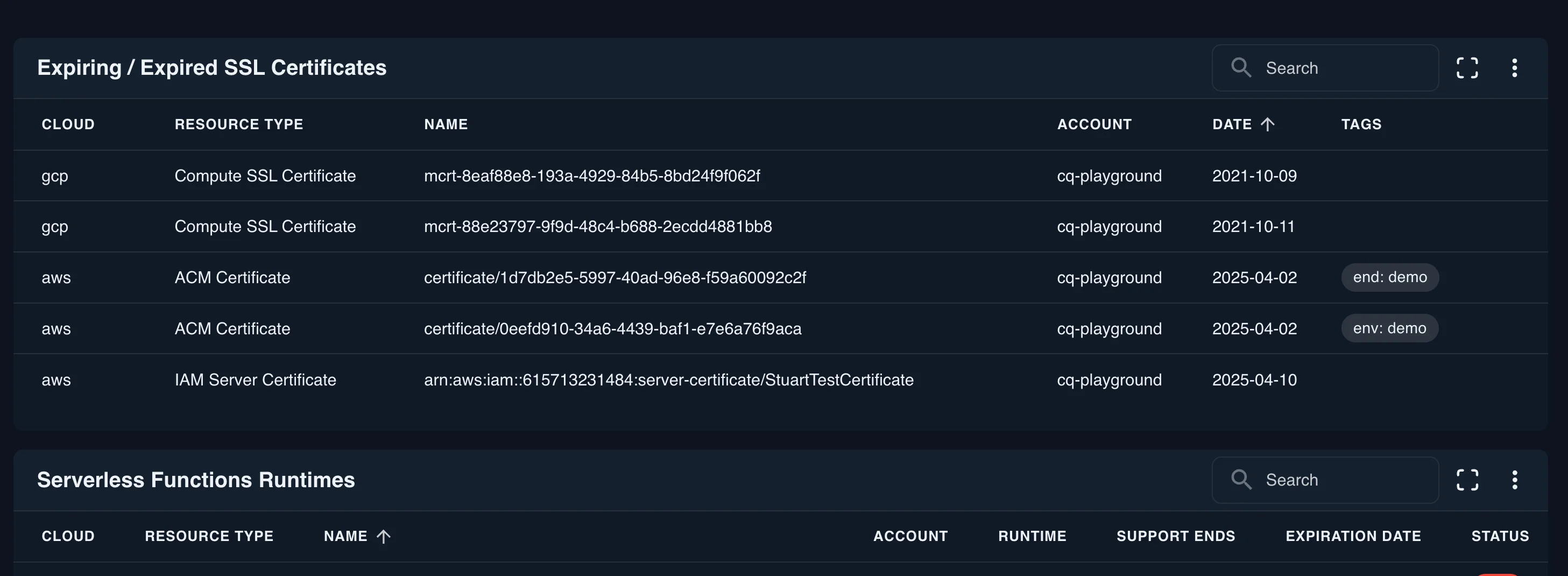1568x576 pixels.
Task: Sort serverless table by EXPIRATION DATE header
Action: tap(1353, 536)
